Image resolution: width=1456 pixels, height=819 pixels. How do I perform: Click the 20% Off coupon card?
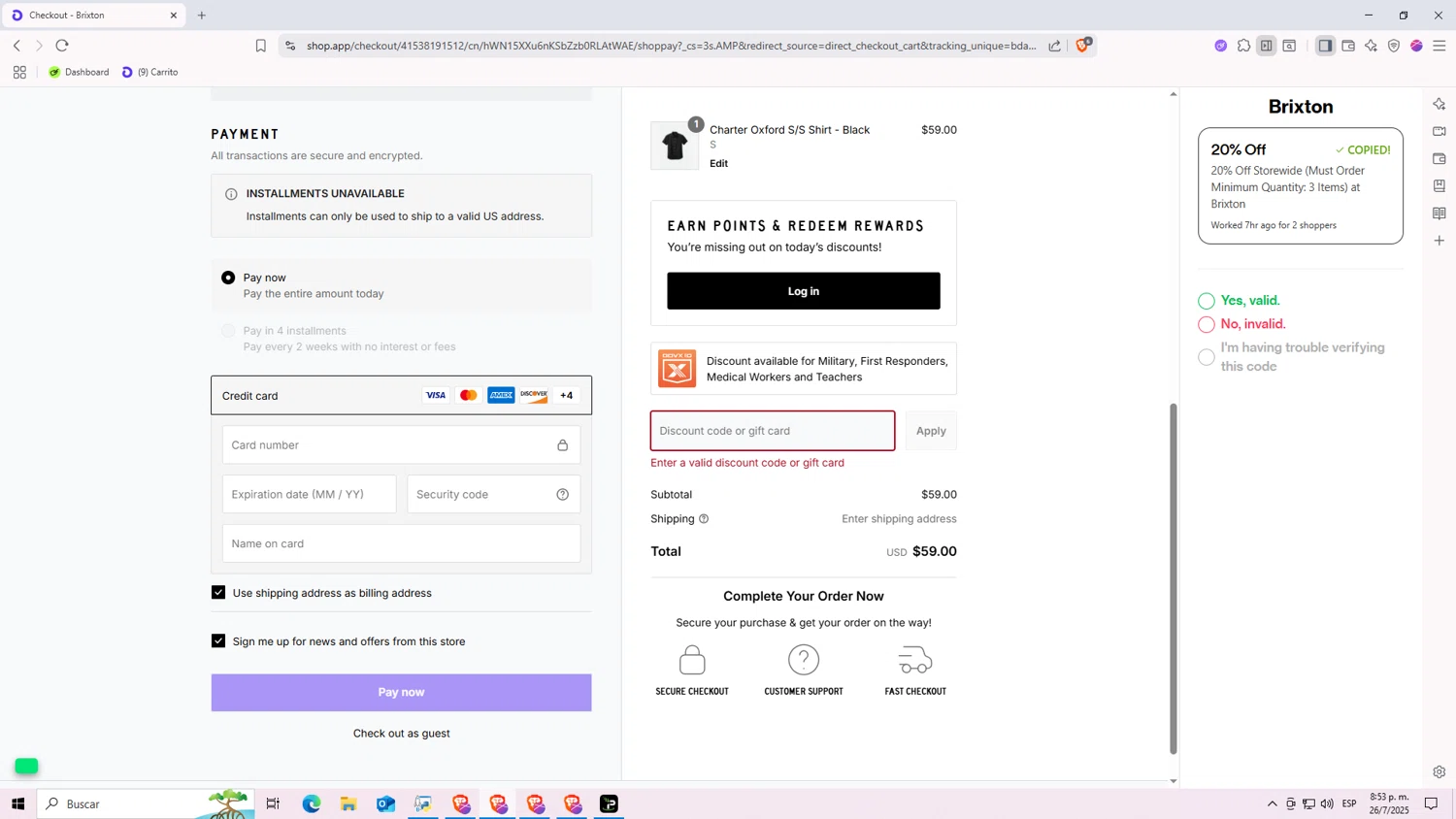click(x=1301, y=185)
